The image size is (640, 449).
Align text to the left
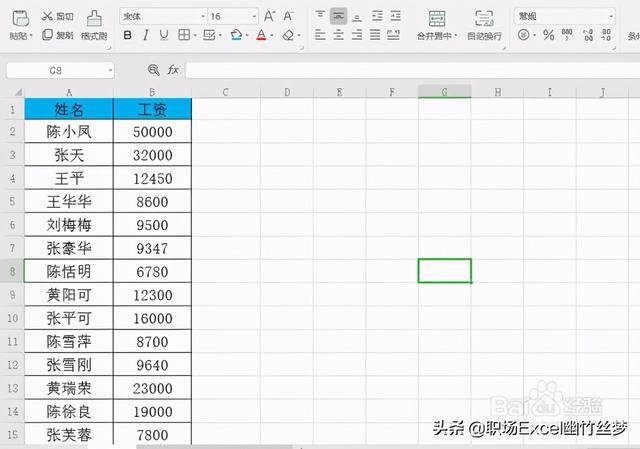click(x=320, y=35)
